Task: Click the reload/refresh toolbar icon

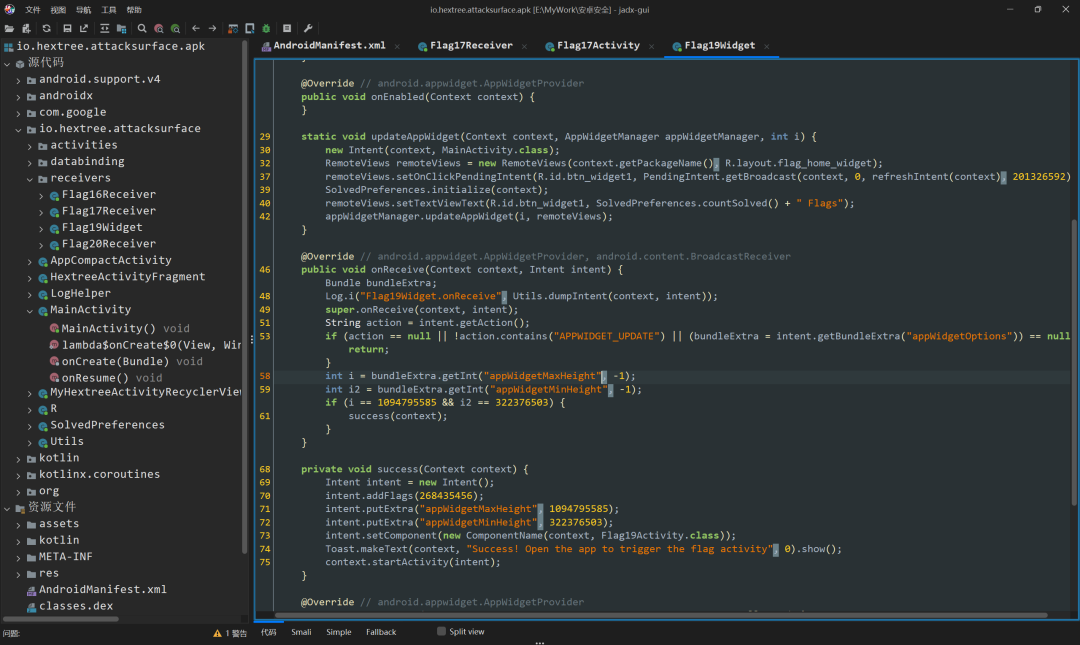Action: (46, 29)
